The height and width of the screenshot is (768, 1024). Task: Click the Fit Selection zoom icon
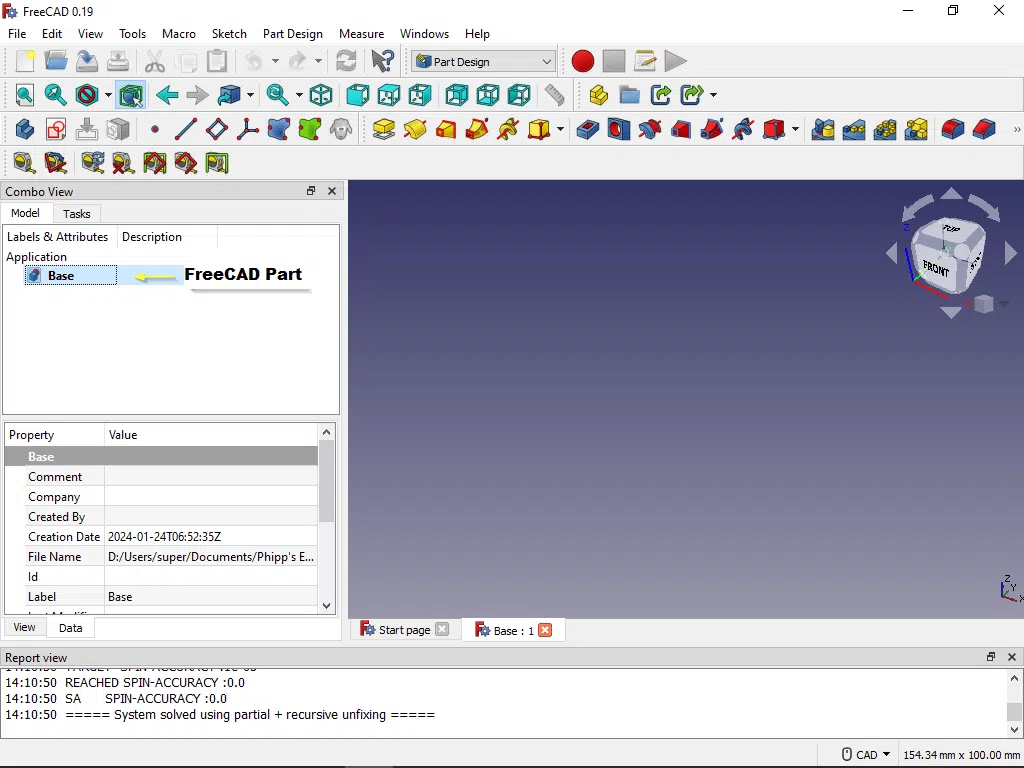(56, 95)
